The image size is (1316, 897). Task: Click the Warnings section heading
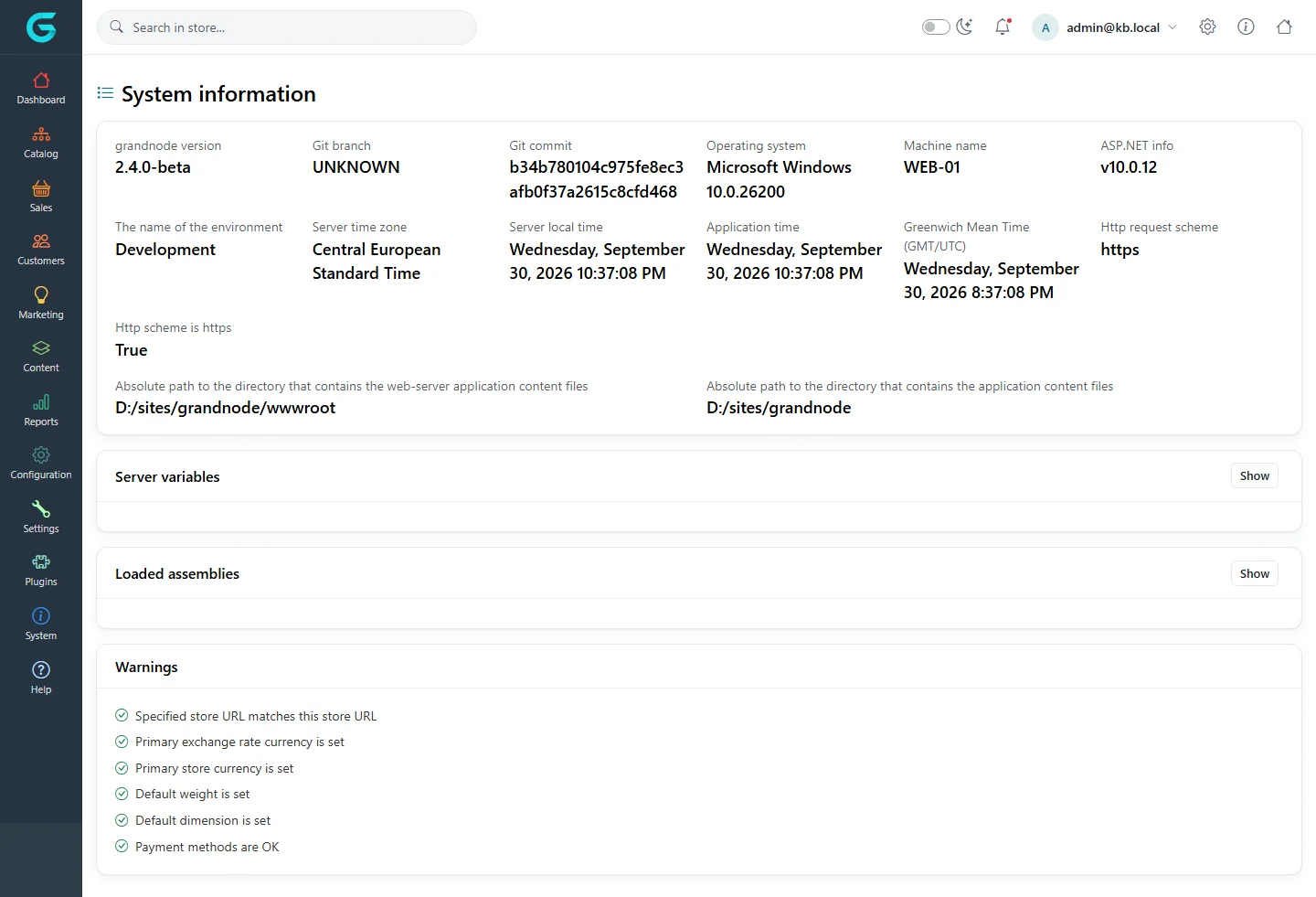tap(146, 667)
